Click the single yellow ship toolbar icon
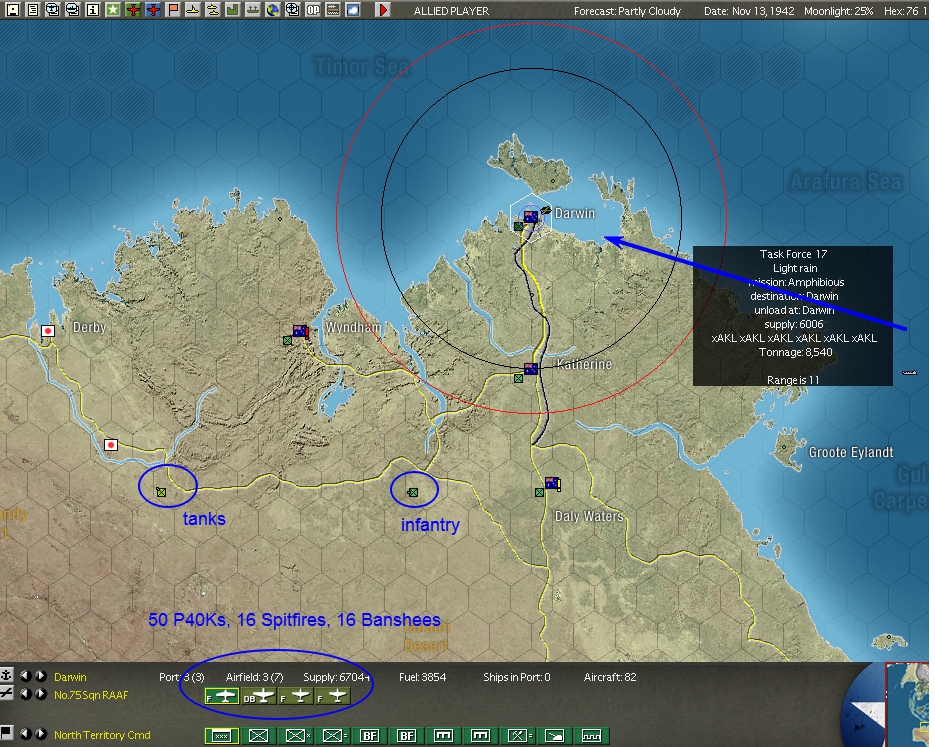The image size is (935, 747). pos(193,10)
